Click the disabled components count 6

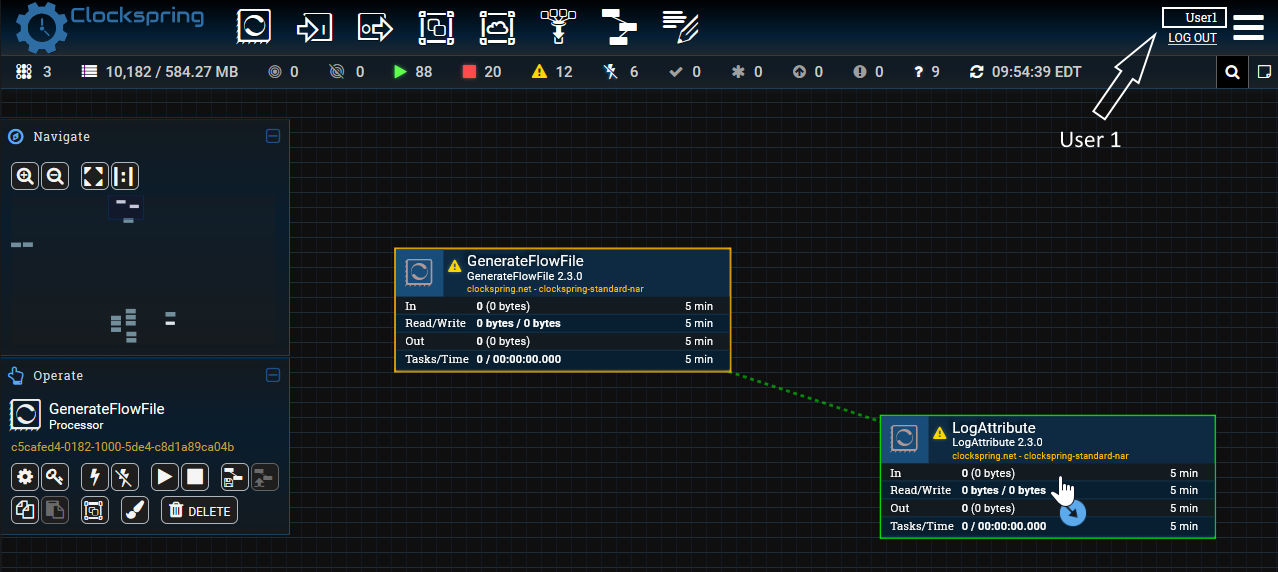pyautogui.click(x=621, y=72)
